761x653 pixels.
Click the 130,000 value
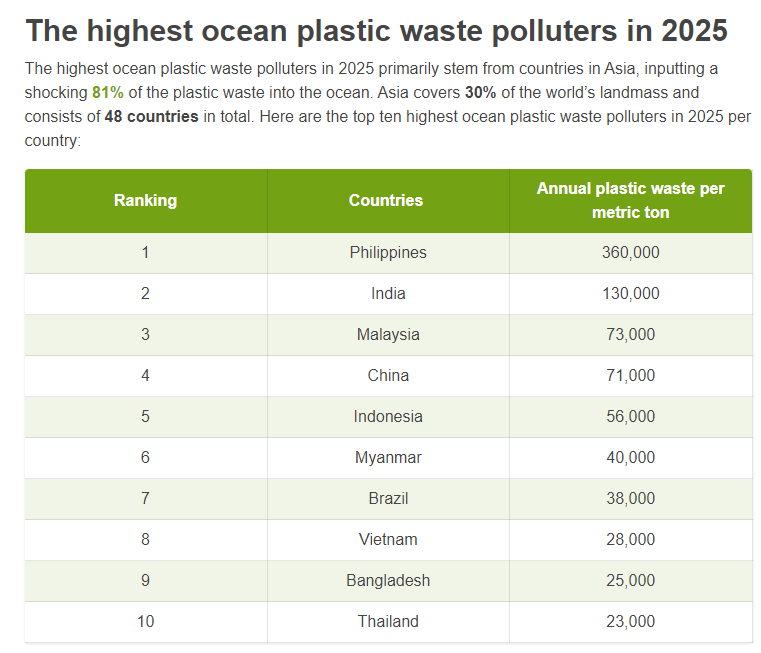pyautogui.click(x=630, y=294)
